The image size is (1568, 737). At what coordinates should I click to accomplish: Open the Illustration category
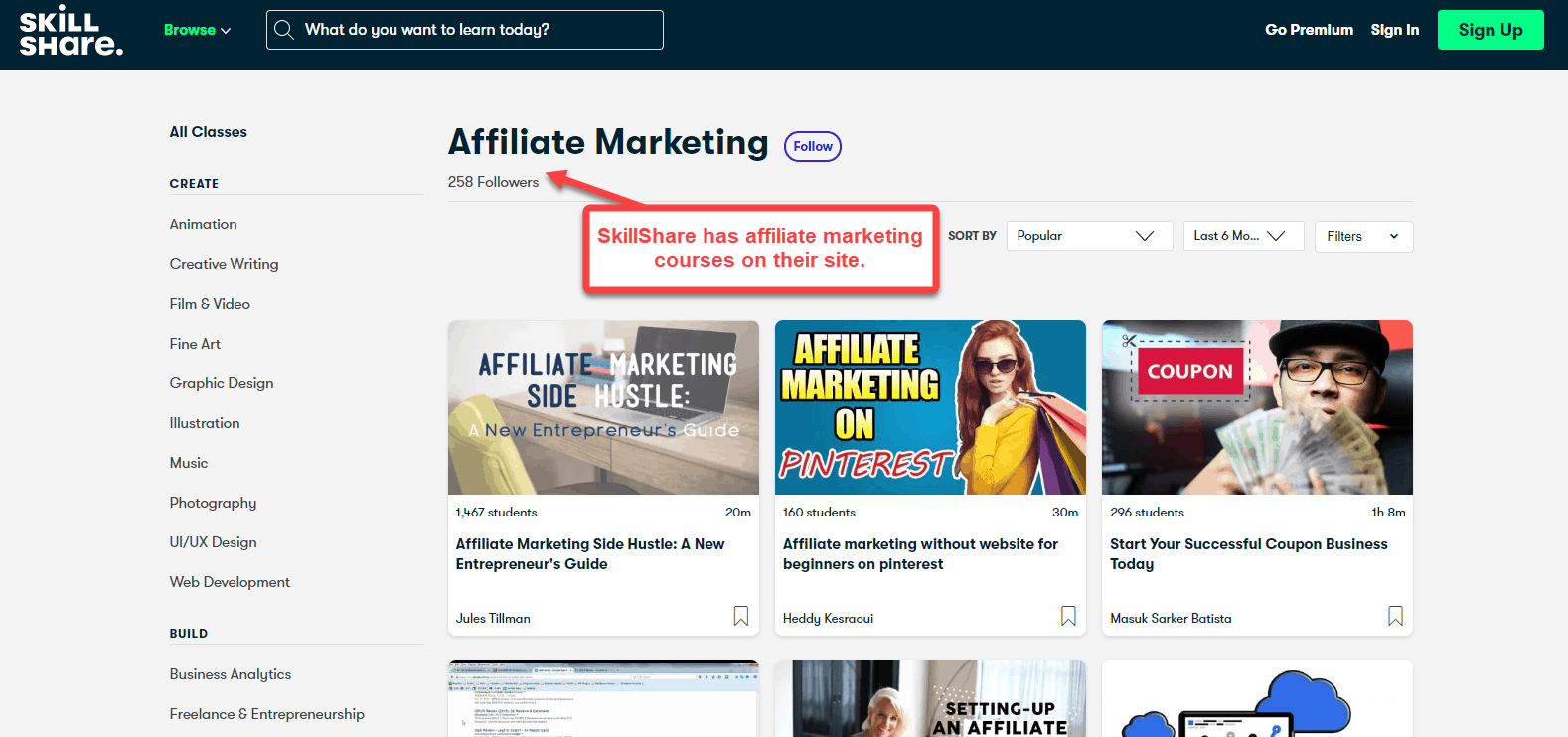[204, 423]
